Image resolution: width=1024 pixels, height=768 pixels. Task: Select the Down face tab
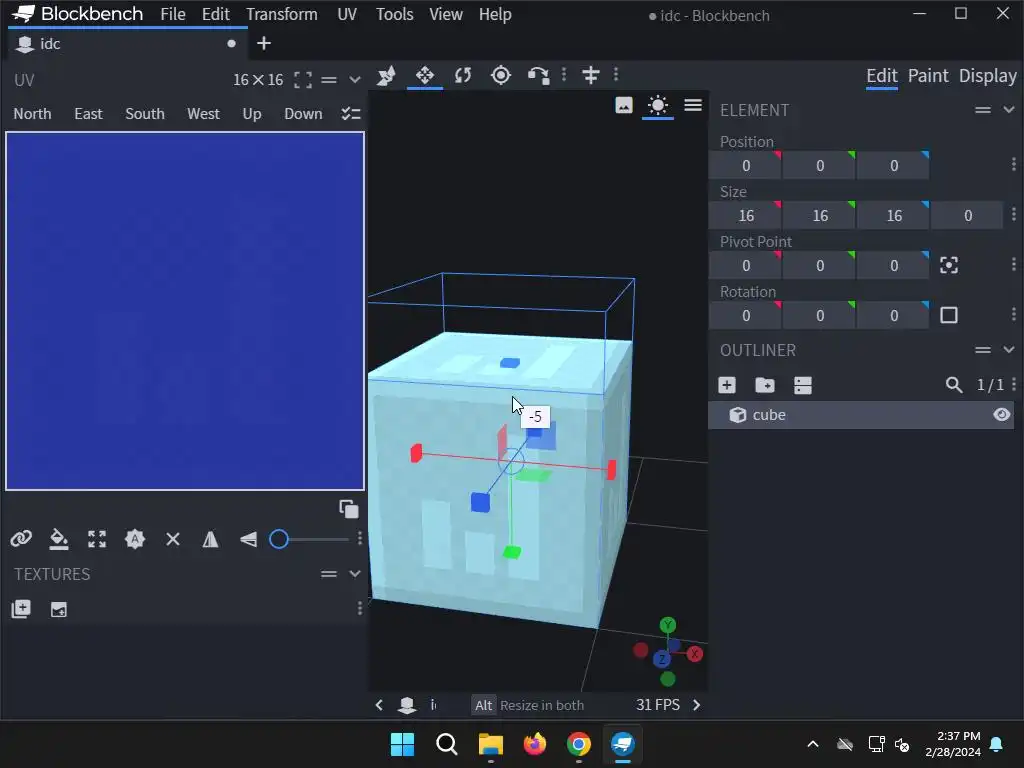[303, 114]
